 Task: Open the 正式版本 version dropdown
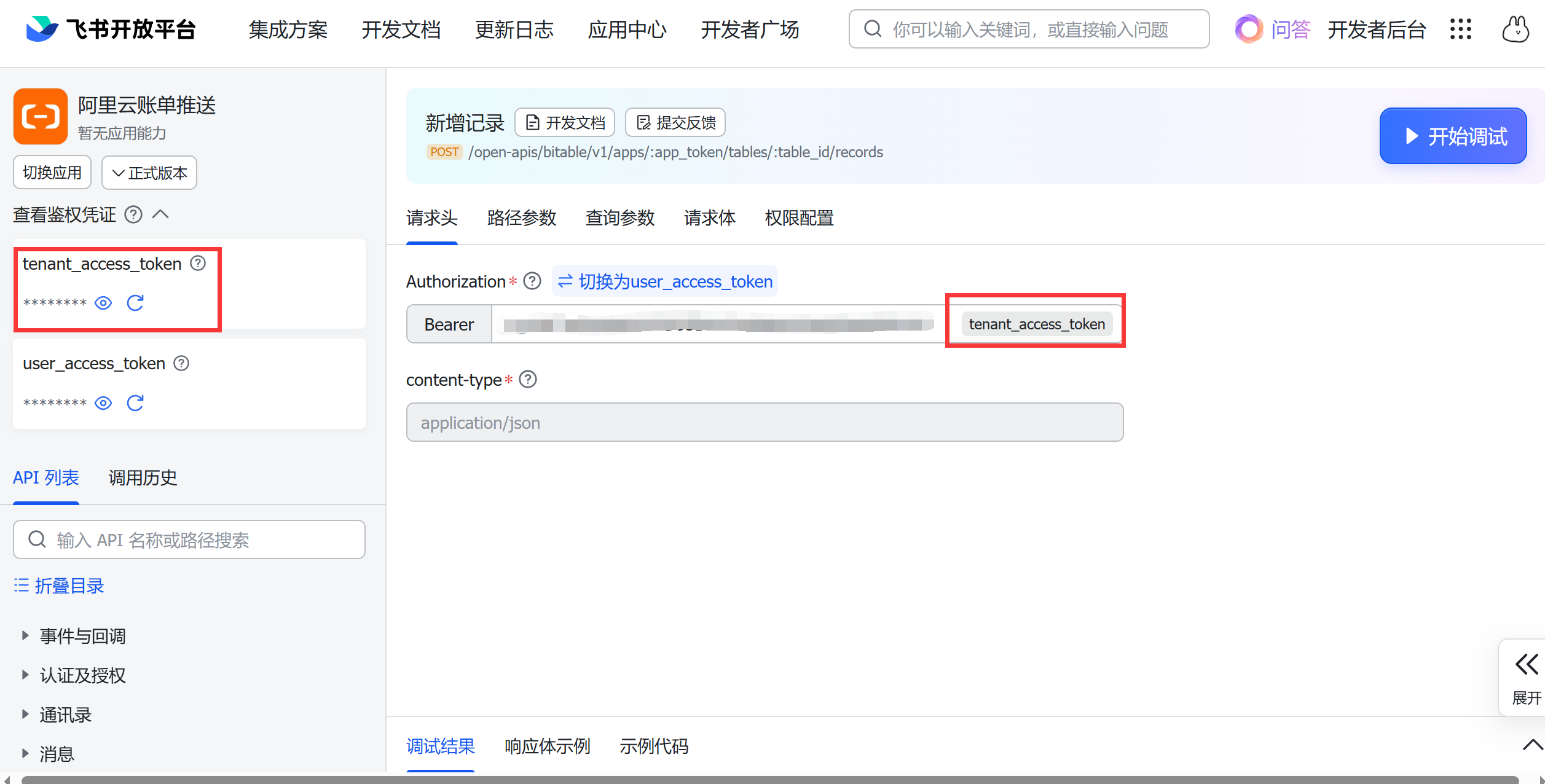click(149, 173)
